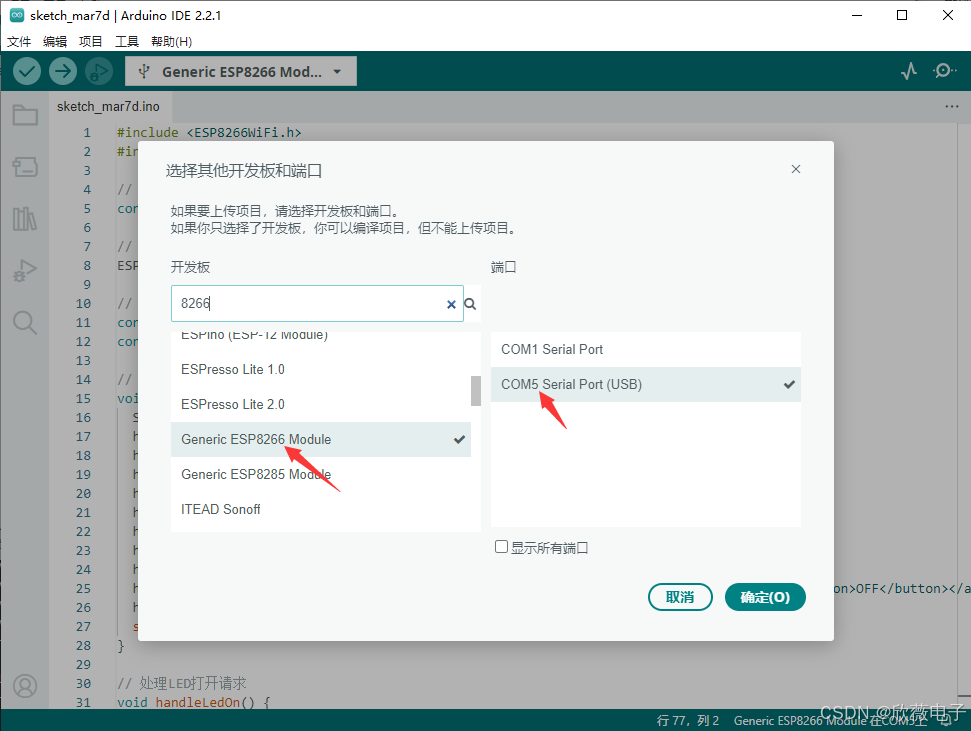
Task: Click the Upload arrow toolbar button
Action: pyautogui.click(x=63, y=71)
